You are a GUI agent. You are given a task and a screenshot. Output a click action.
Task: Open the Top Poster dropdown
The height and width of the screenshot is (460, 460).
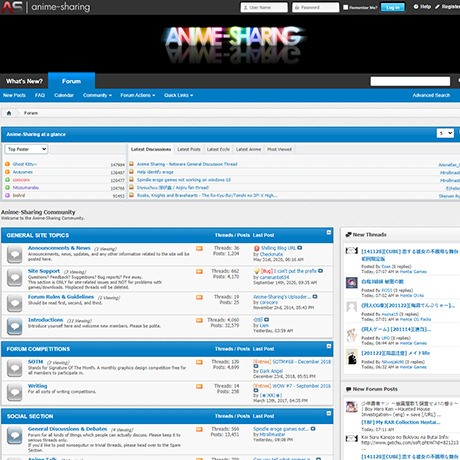point(26,149)
